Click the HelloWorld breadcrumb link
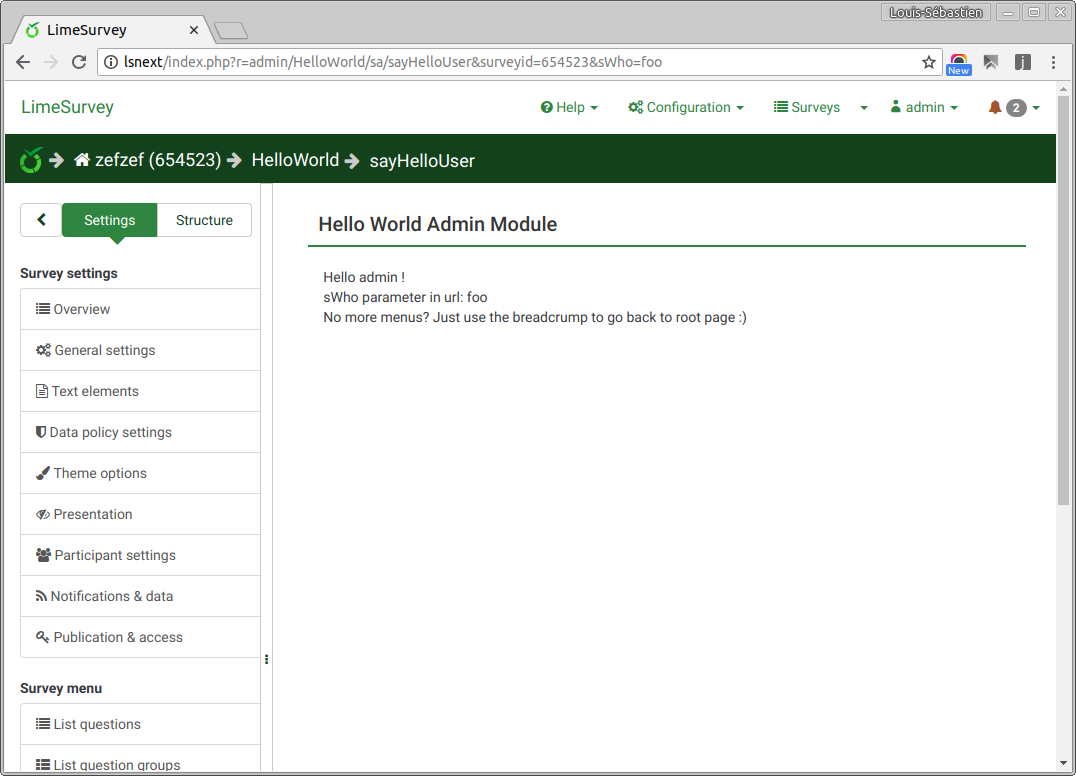This screenshot has width=1076, height=776. (x=295, y=160)
